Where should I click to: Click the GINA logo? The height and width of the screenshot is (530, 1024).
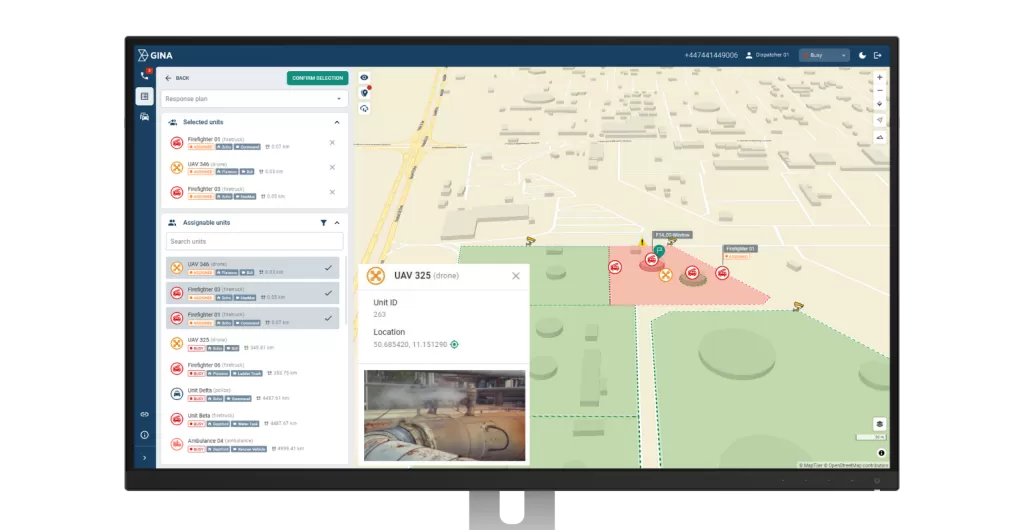[x=155, y=55]
